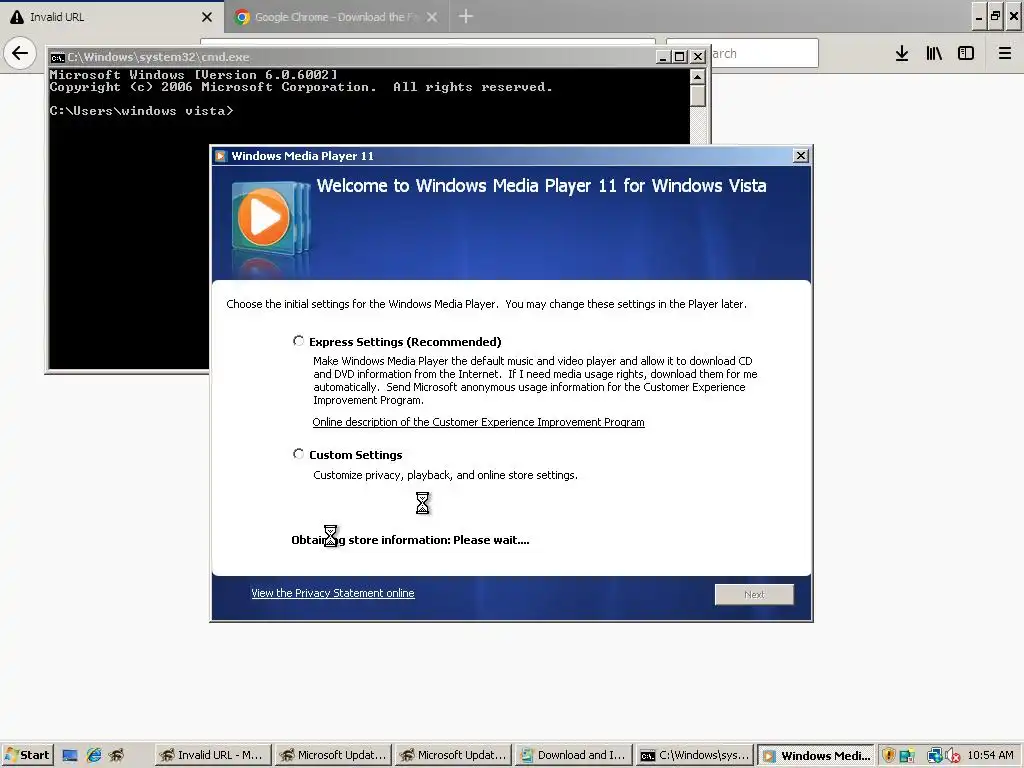Click the security shield tray icon
This screenshot has height=768, width=1024.
pos(888,756)
